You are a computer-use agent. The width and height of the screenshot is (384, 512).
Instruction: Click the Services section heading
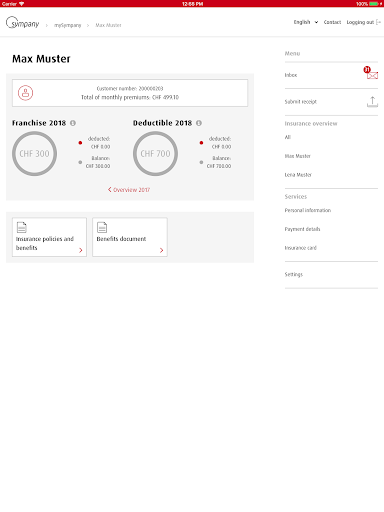296,197
